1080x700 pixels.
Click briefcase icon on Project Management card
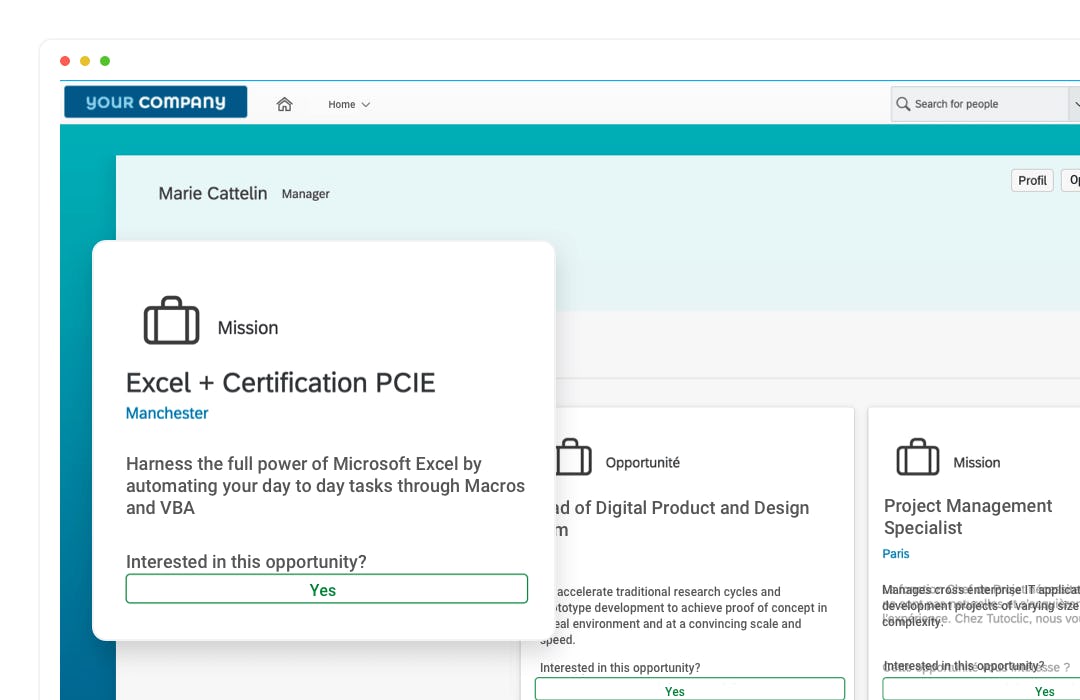pyautogui.click(x=917, y=457)
